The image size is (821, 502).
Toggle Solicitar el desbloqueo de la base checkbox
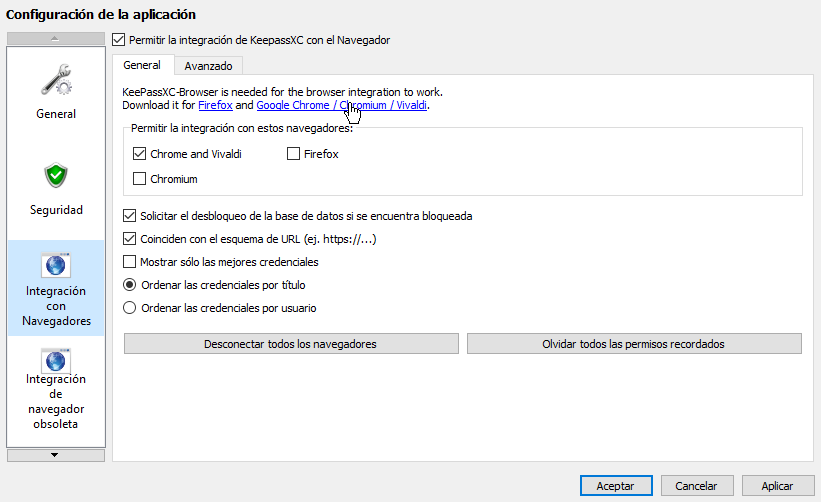129,216
